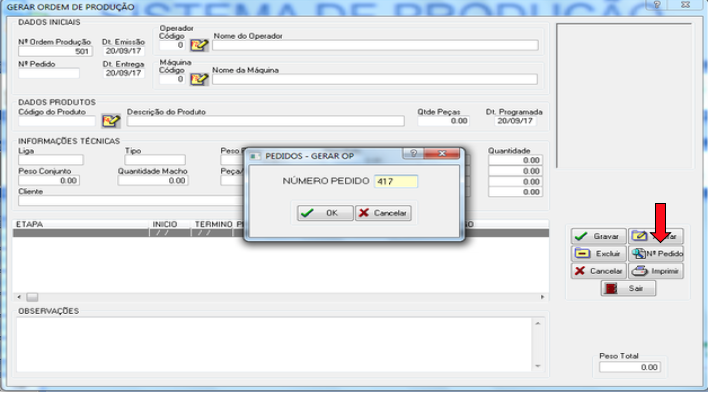Click the horizontal scrollbar thumb in etapa grid
The height and width of the screenshot is (394, 710).
pyautogui.click(x=32, y=297)
